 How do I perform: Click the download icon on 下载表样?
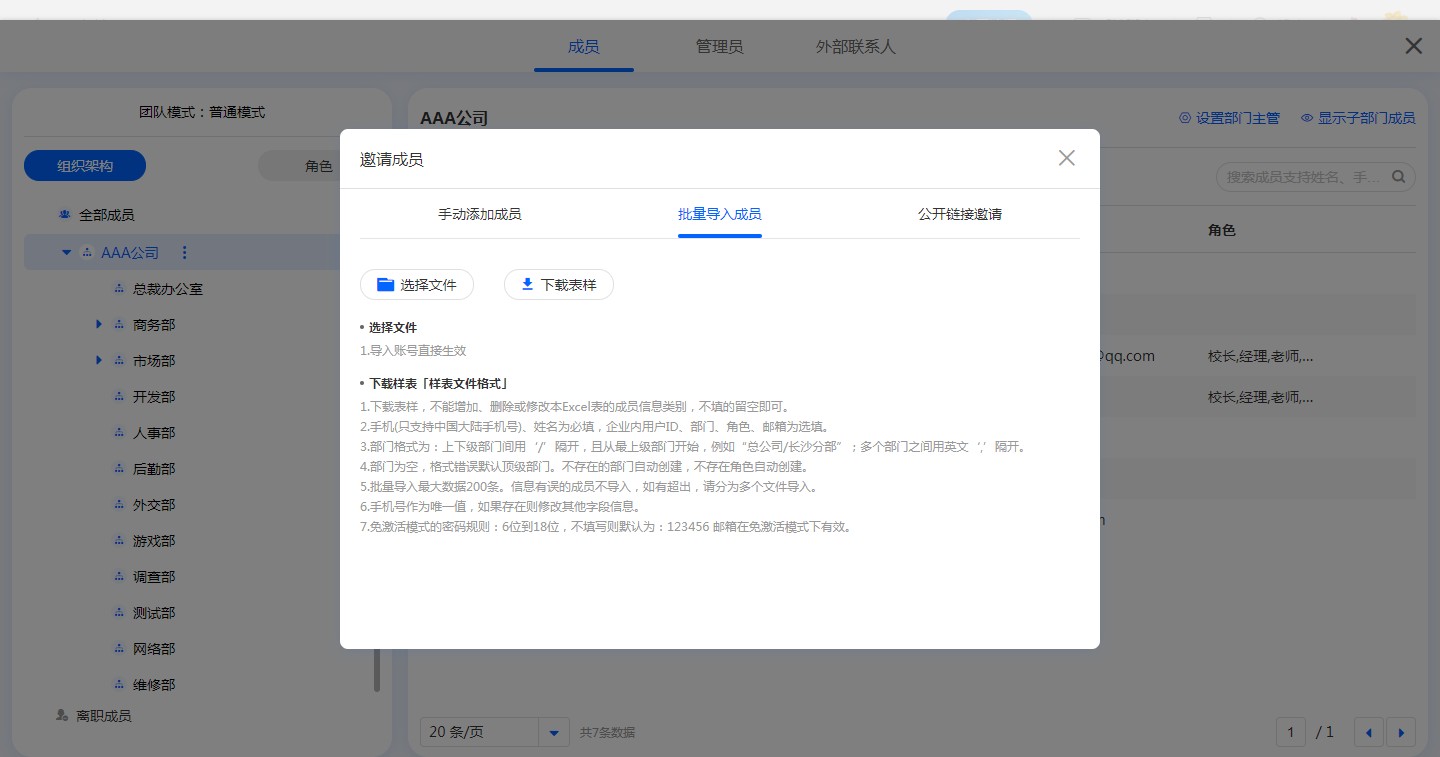[x=527, y=285]
